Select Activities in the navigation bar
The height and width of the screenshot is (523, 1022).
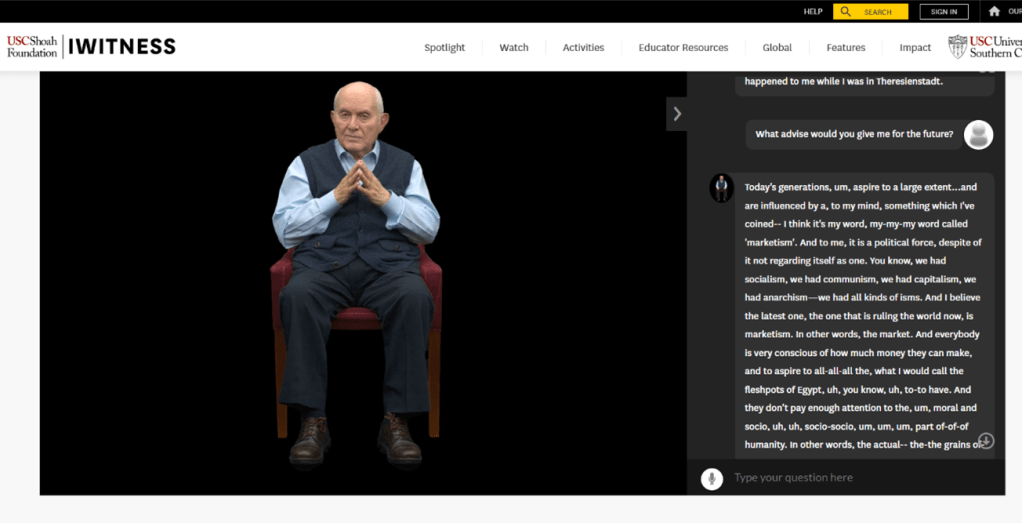pos(583,47)
